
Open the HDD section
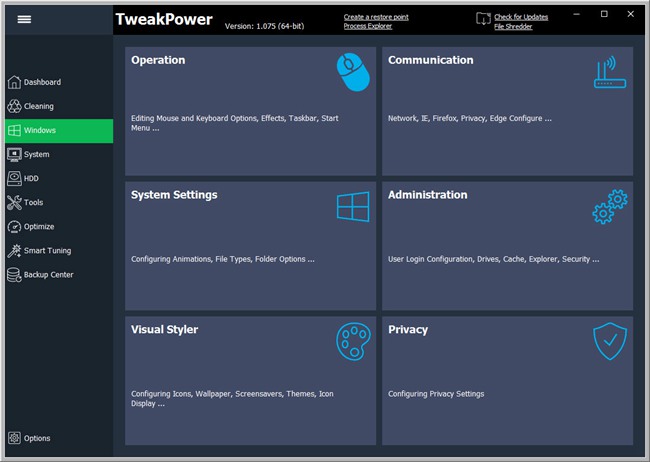point(59,178)
